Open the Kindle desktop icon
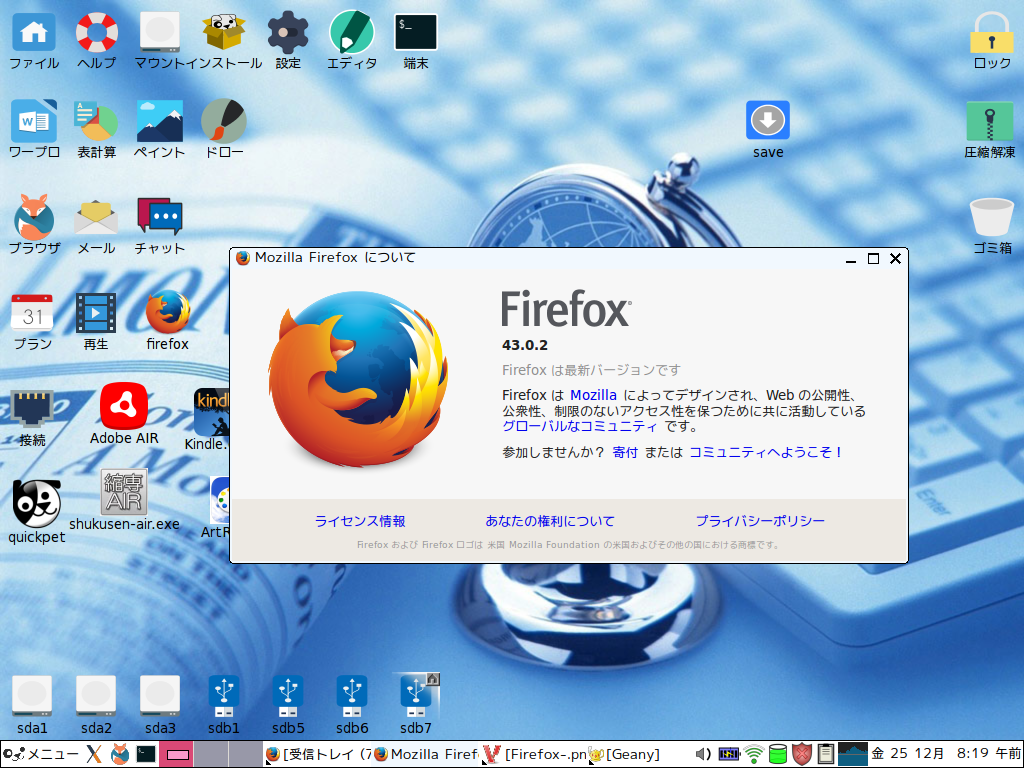Screen dimensions: 1024x768 point(211,411)
